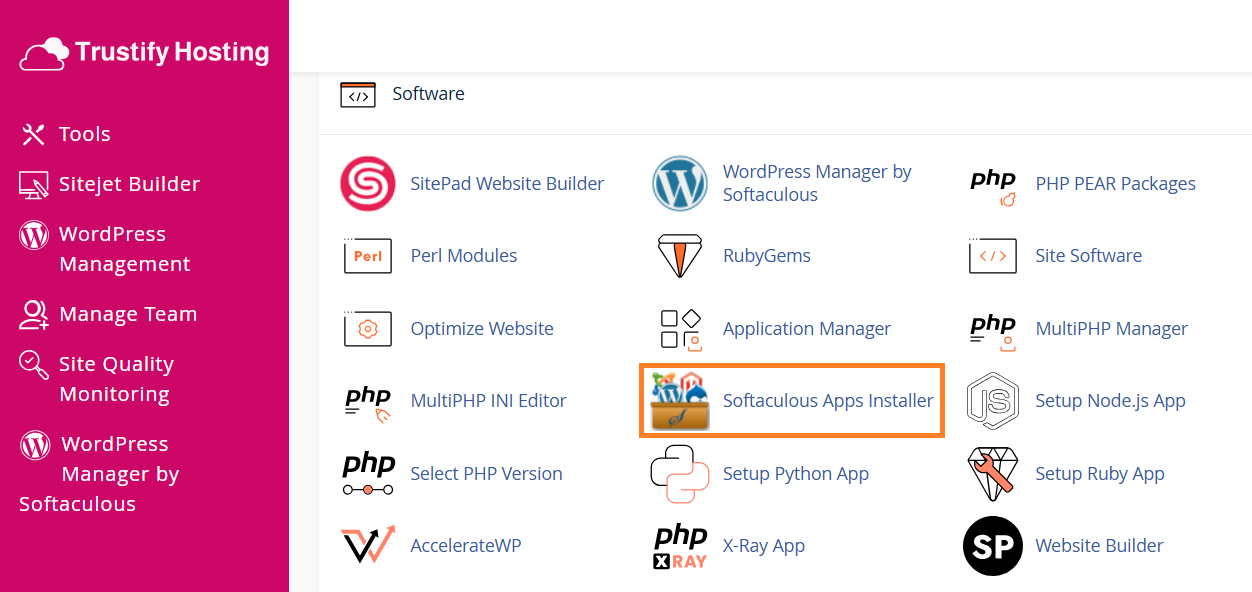Open MultiPHP INI Editor link
This screenshot has height=592, width=1252.
pos(488,400)
